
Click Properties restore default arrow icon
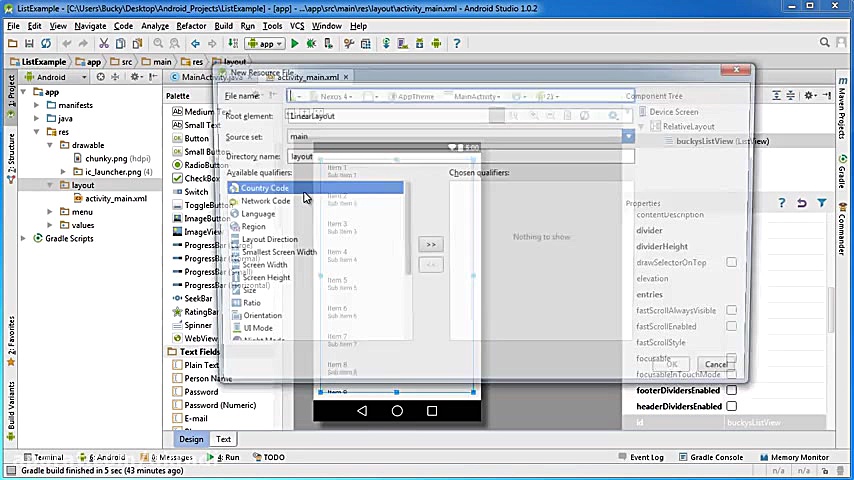(x=802, y=203)
